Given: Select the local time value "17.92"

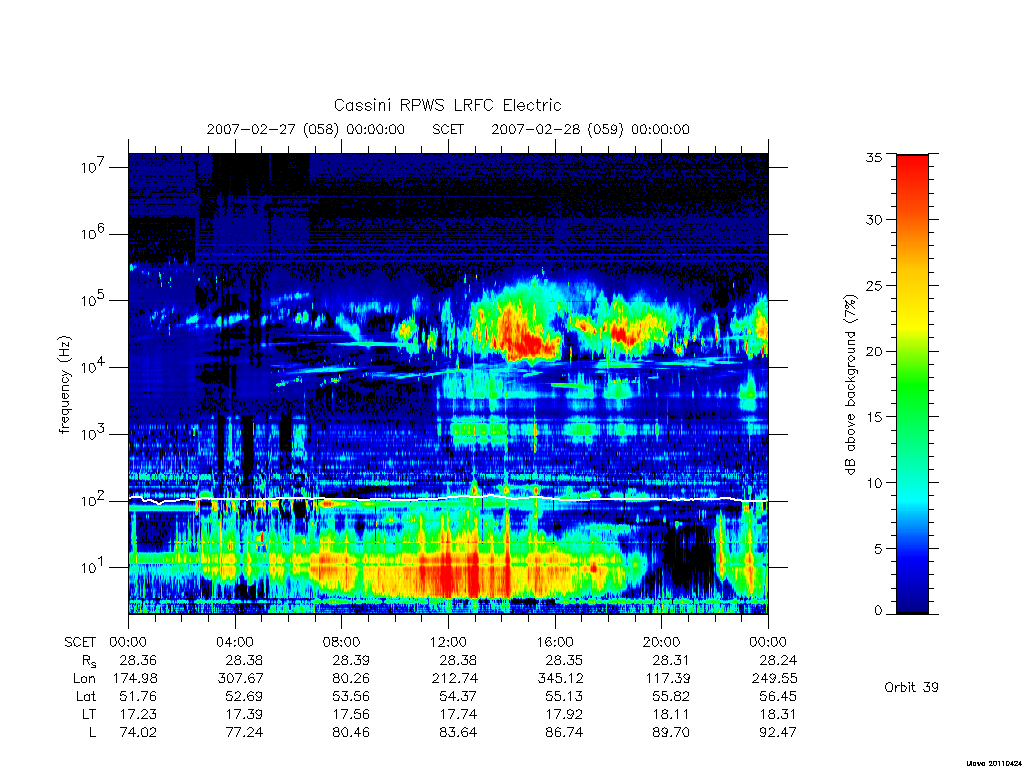Looking at the screenshot, I should point(564,714).
